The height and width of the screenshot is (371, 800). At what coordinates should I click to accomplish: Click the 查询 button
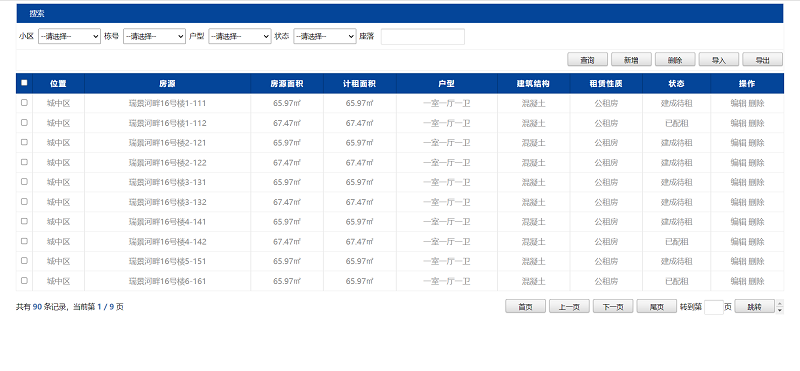coord(588,60)
